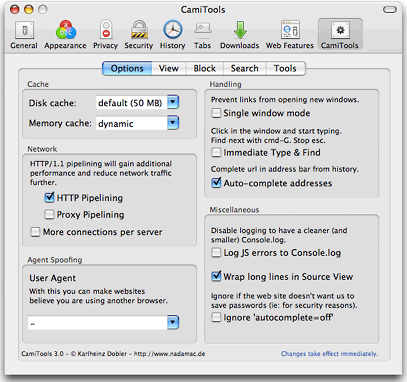This screenshot has height=382, width=407.
Task: Enable Log JS errors to Console.log
Action: 216,253
